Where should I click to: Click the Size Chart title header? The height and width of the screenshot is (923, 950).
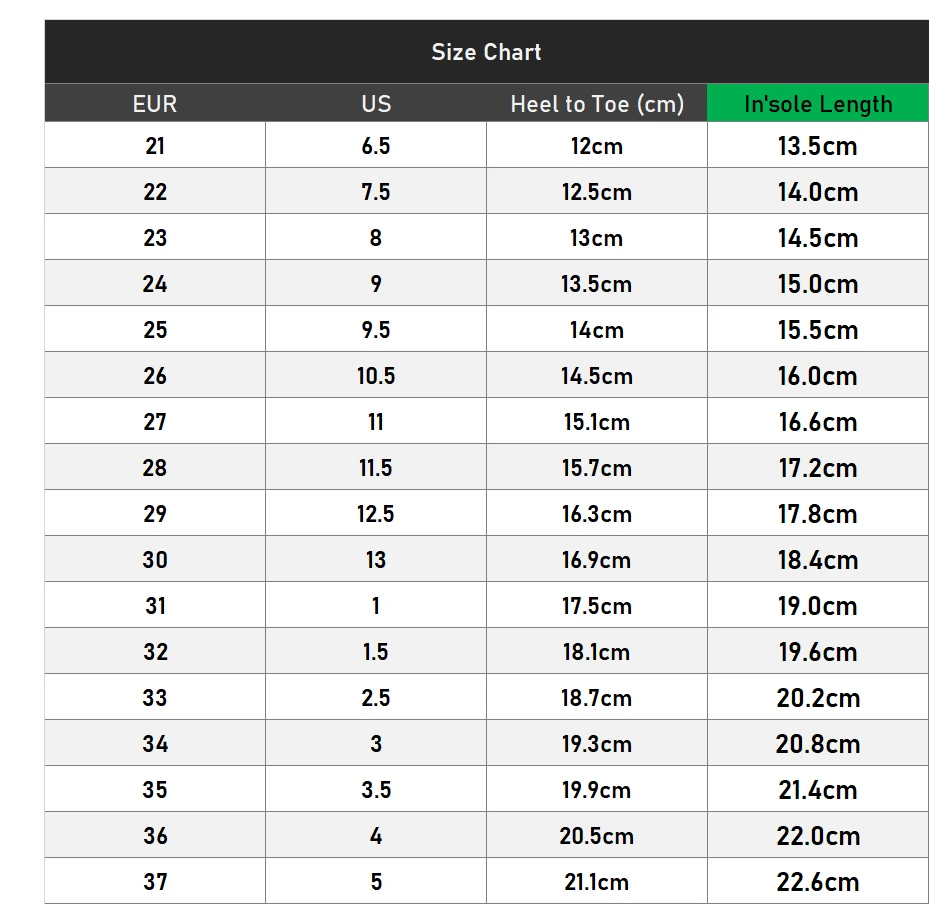tap(487, 52)
